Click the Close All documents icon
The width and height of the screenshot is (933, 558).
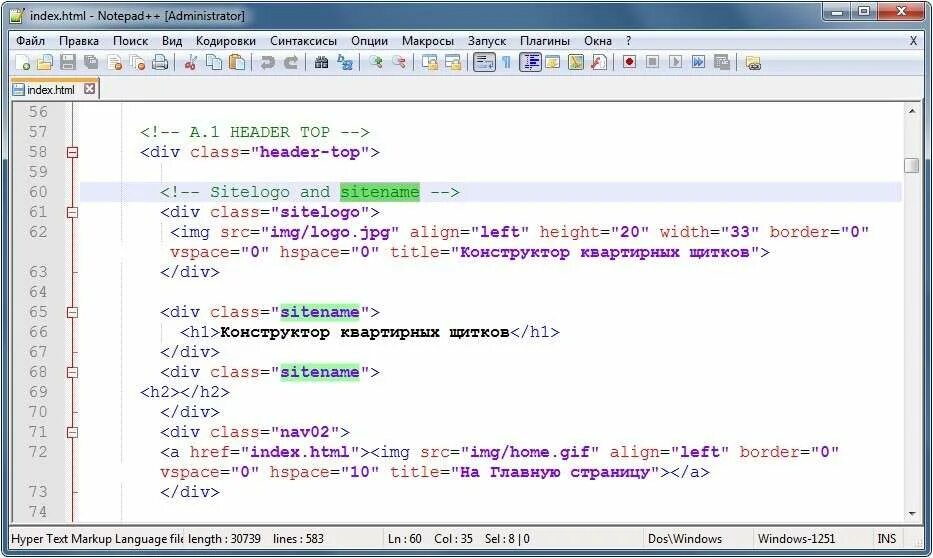137,62
